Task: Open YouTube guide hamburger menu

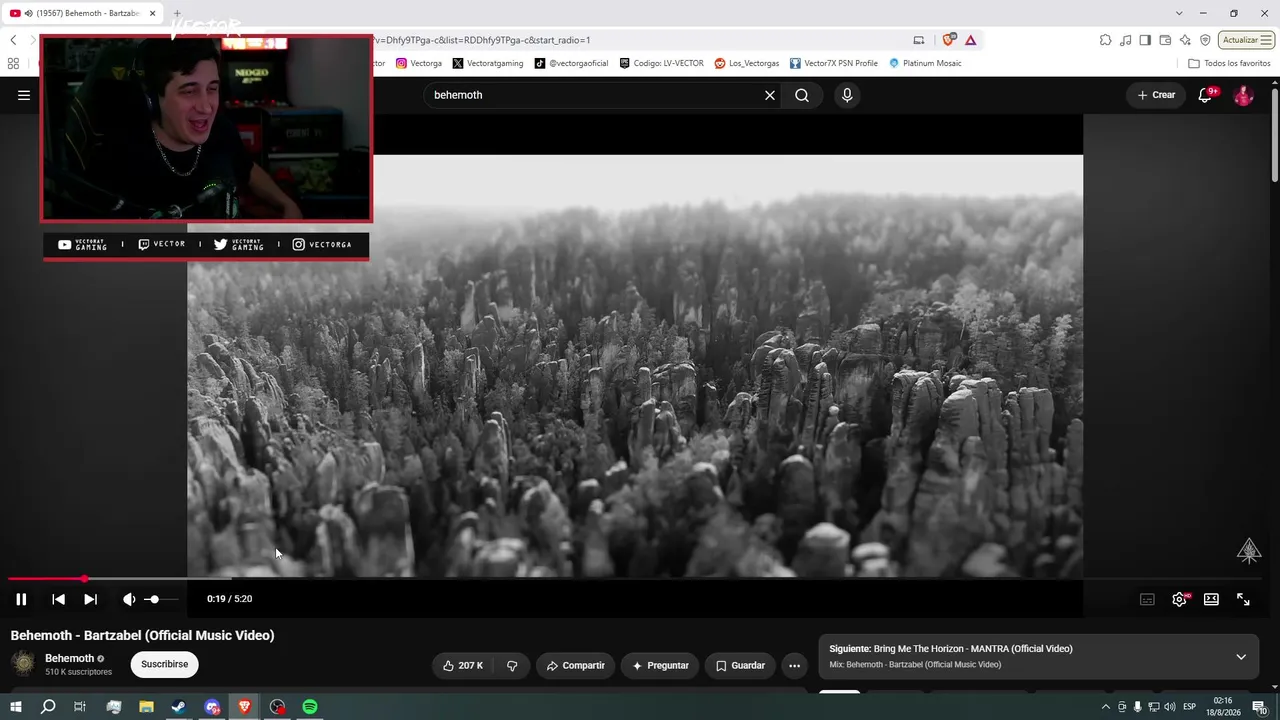Action: [24, 95]
